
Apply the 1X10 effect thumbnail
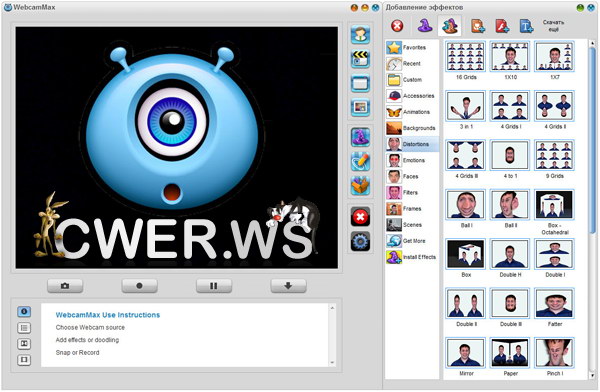510,56
